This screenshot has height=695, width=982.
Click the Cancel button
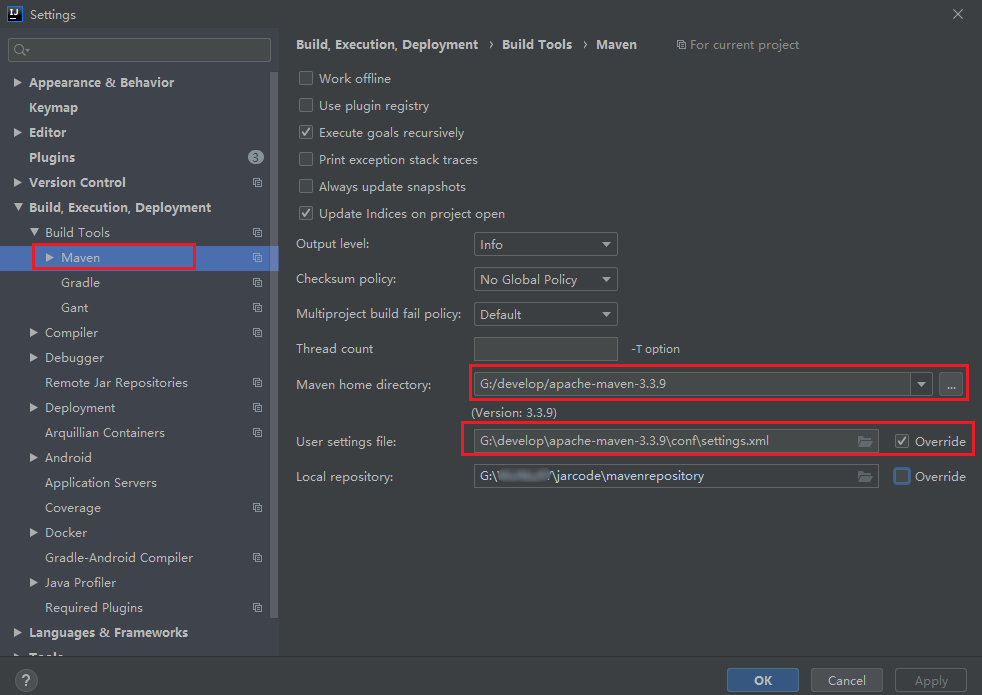(x=847, y=680)
